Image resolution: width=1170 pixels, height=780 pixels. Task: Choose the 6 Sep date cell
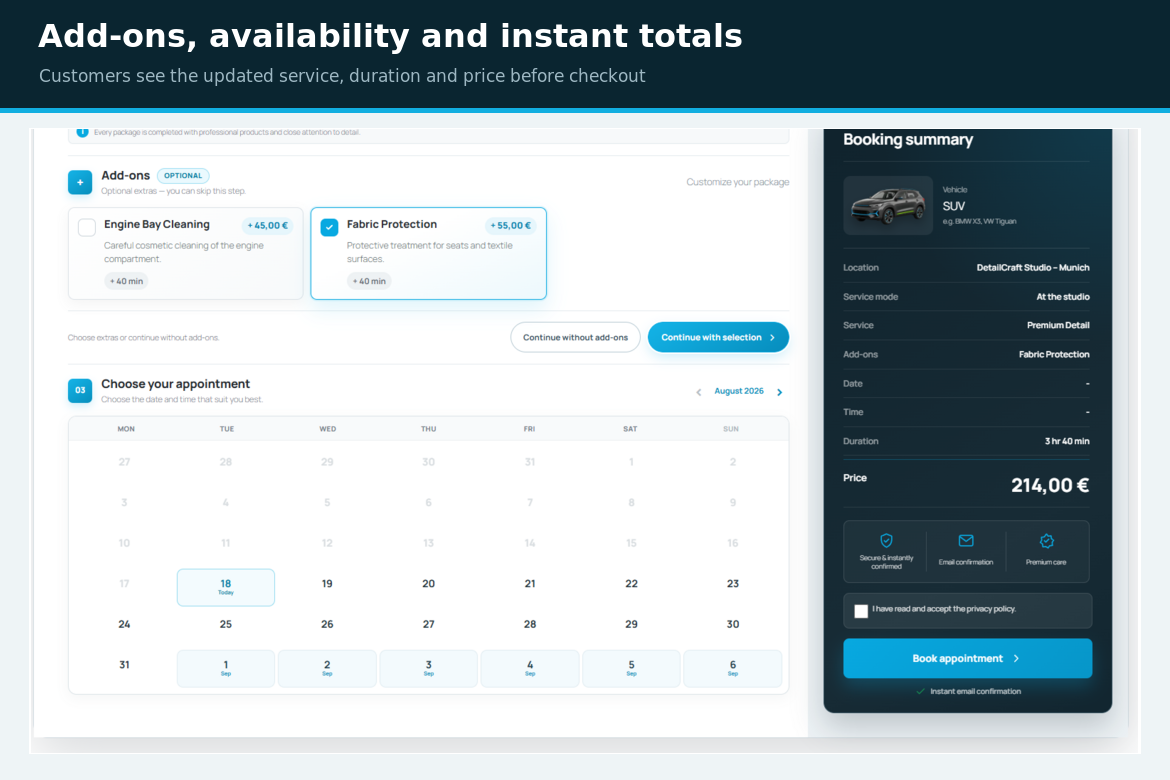pyautogui.click(x=733, y=668)
